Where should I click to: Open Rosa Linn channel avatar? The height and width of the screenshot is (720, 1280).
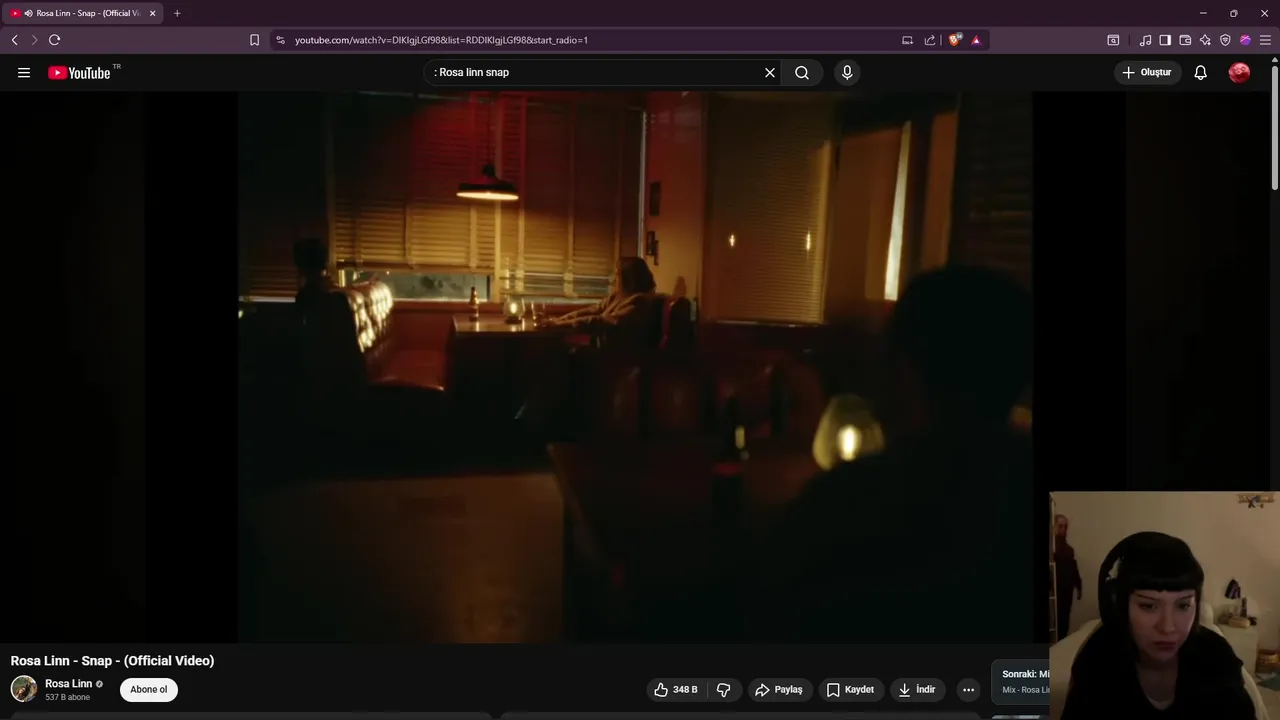pos(23,689)
